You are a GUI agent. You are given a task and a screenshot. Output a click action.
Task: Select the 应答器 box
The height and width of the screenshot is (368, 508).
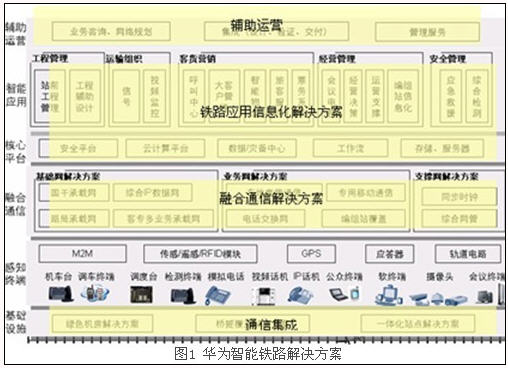click(x=390, y=254)
